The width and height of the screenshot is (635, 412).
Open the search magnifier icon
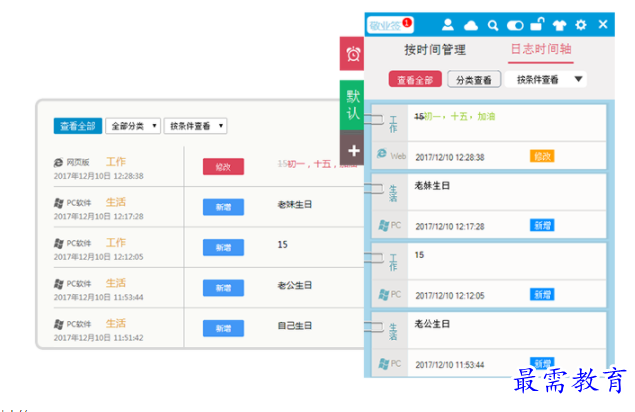493,25
